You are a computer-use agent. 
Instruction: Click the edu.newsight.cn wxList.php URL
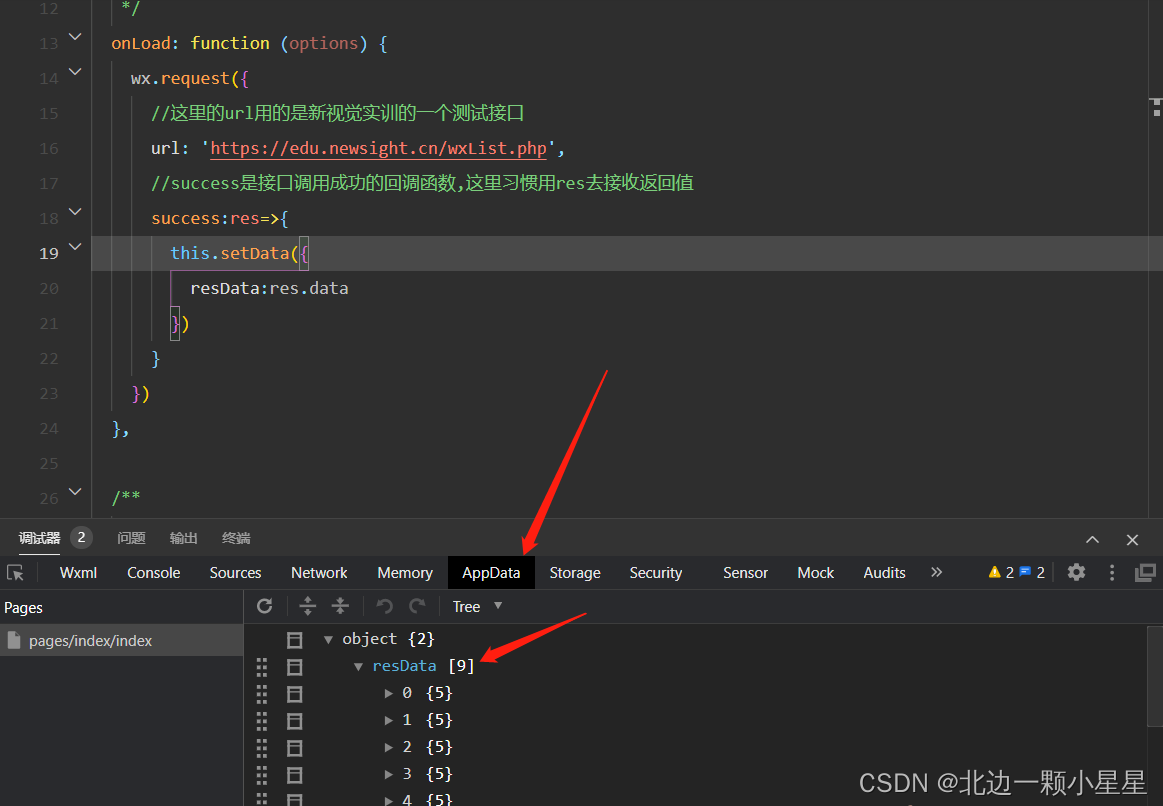pos(378,148)
